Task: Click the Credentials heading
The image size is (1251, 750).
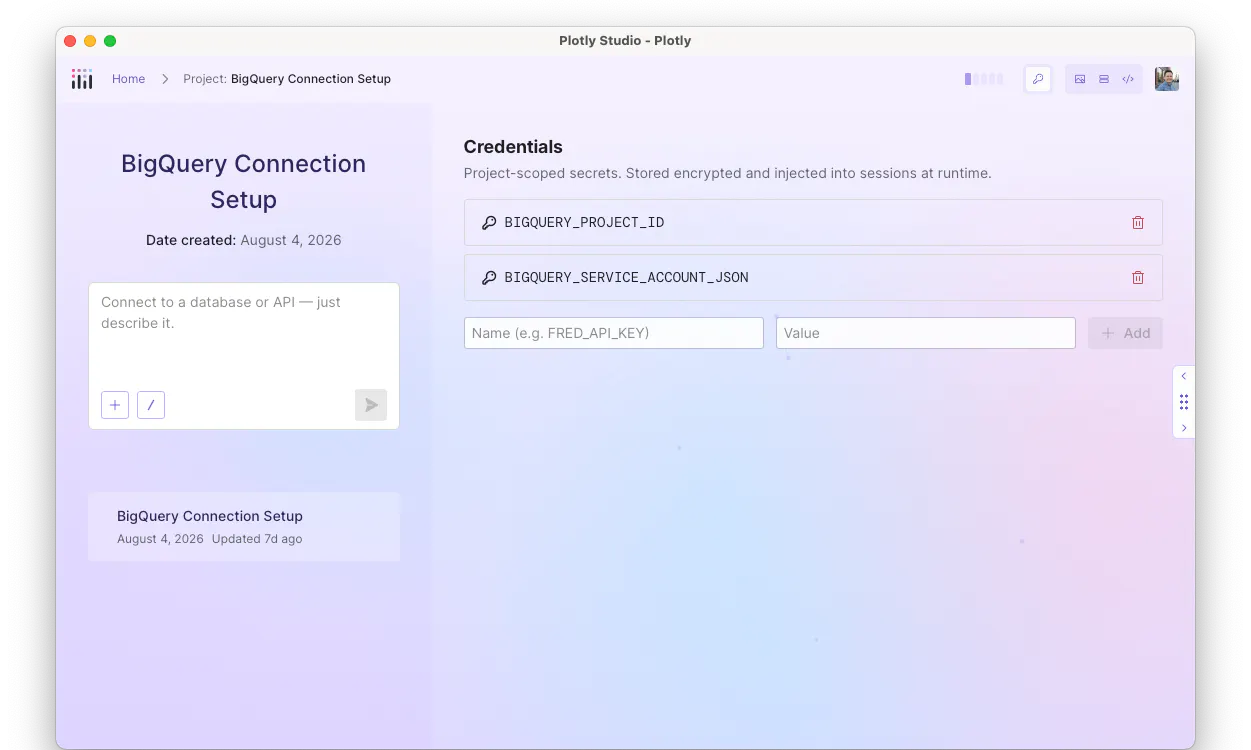Action: point(513,147)
